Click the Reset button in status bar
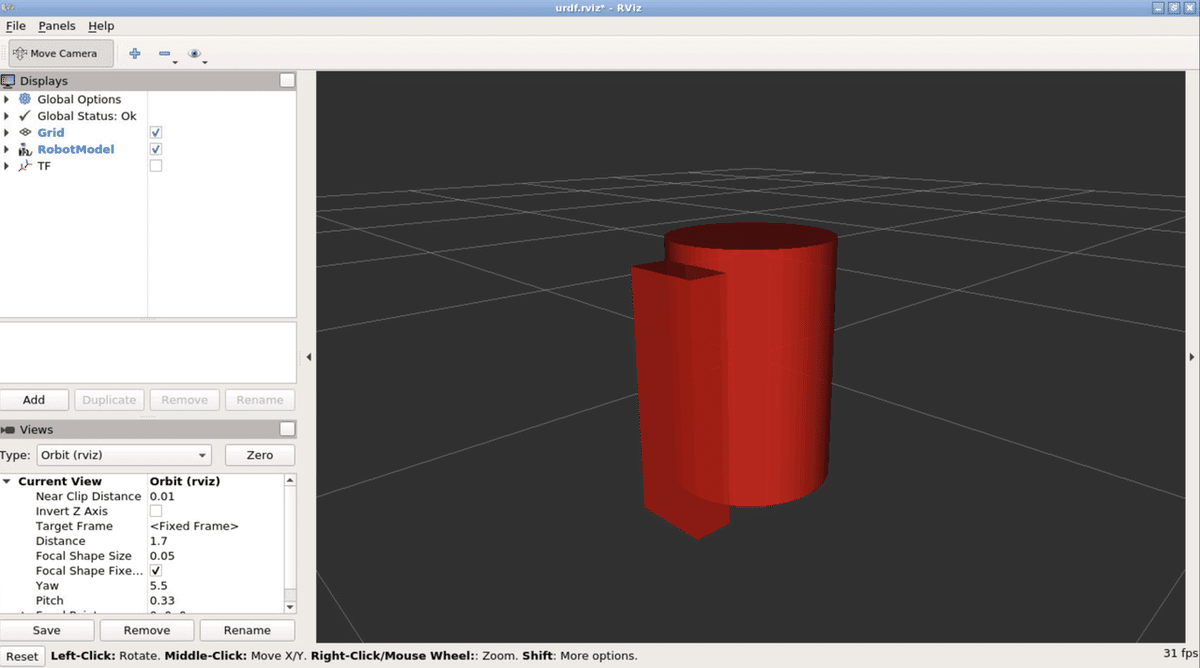Viewport: 1200px width, 668px height. coord(22,657)
